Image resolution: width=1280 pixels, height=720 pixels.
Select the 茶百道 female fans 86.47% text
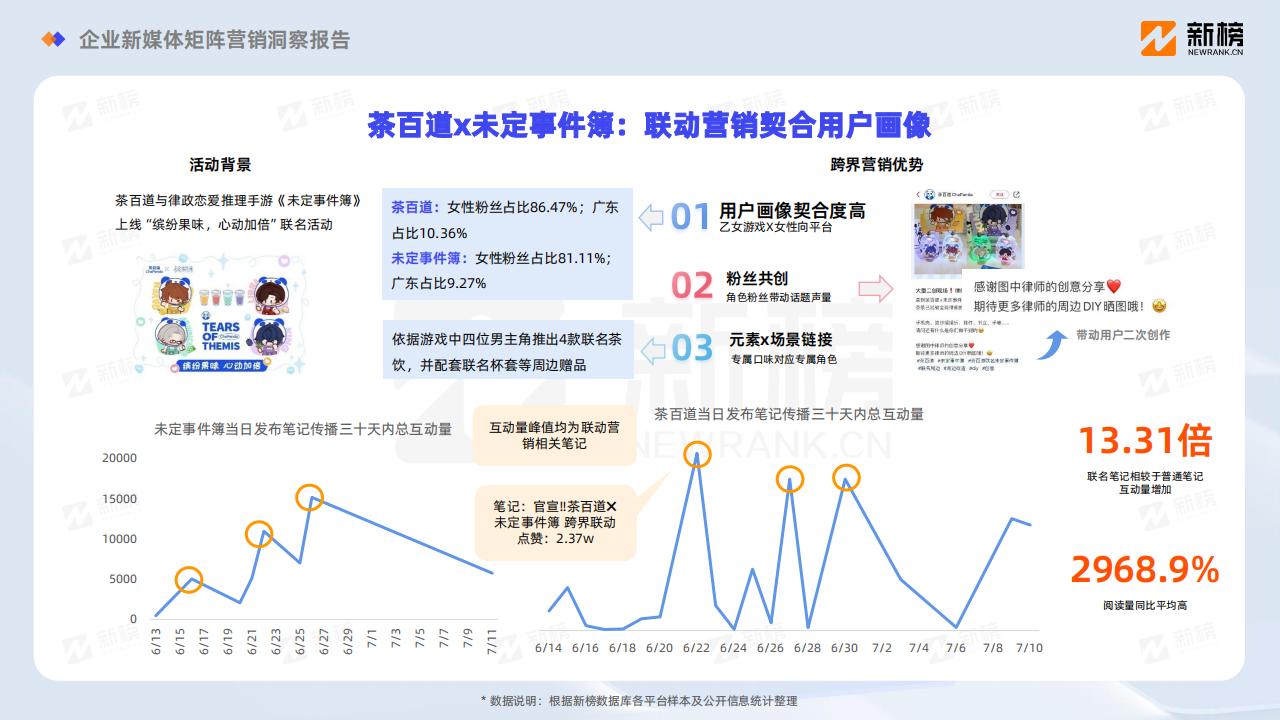505,220
